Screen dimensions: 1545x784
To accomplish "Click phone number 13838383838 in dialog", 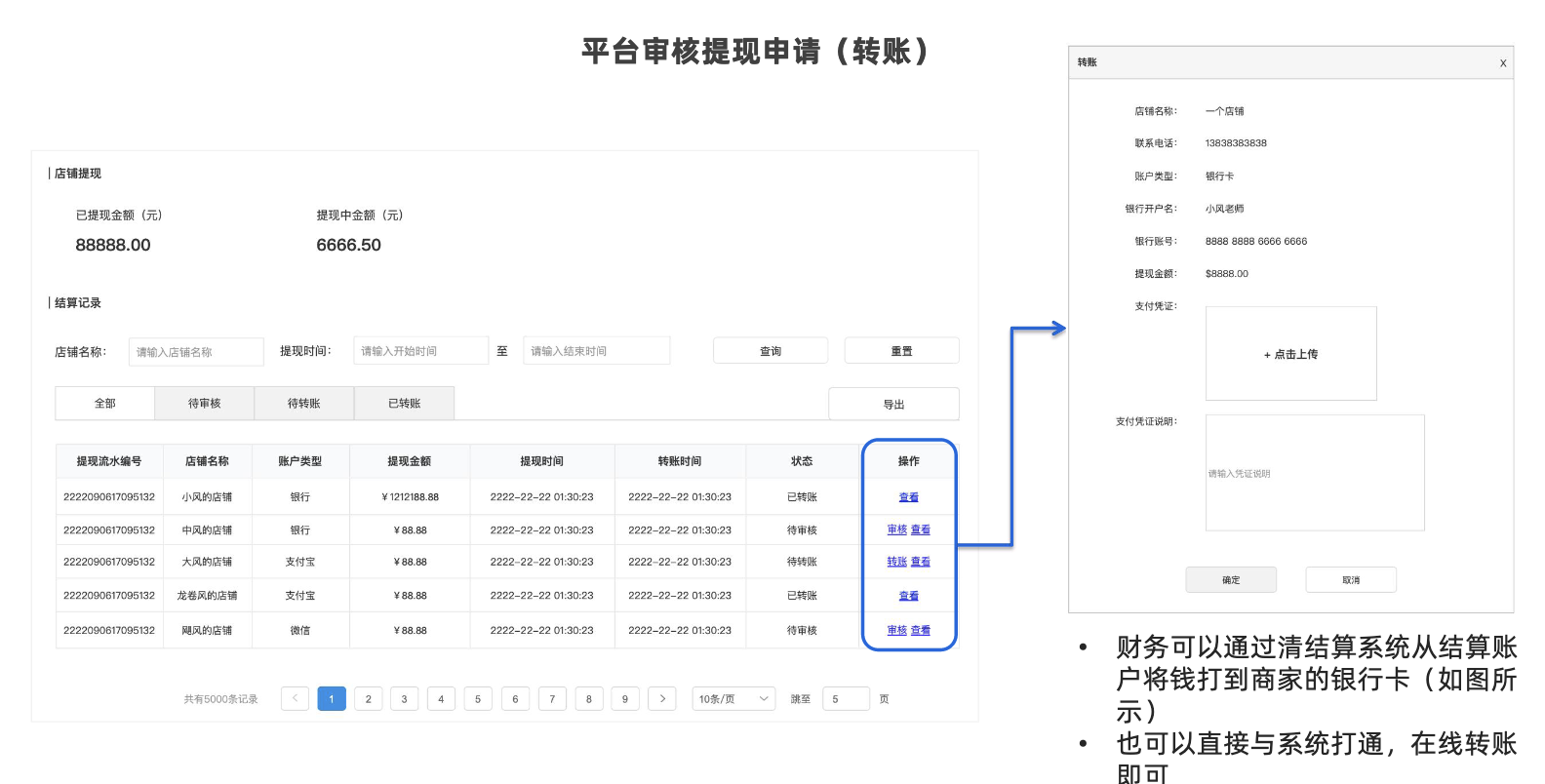I will [1236, 143].
